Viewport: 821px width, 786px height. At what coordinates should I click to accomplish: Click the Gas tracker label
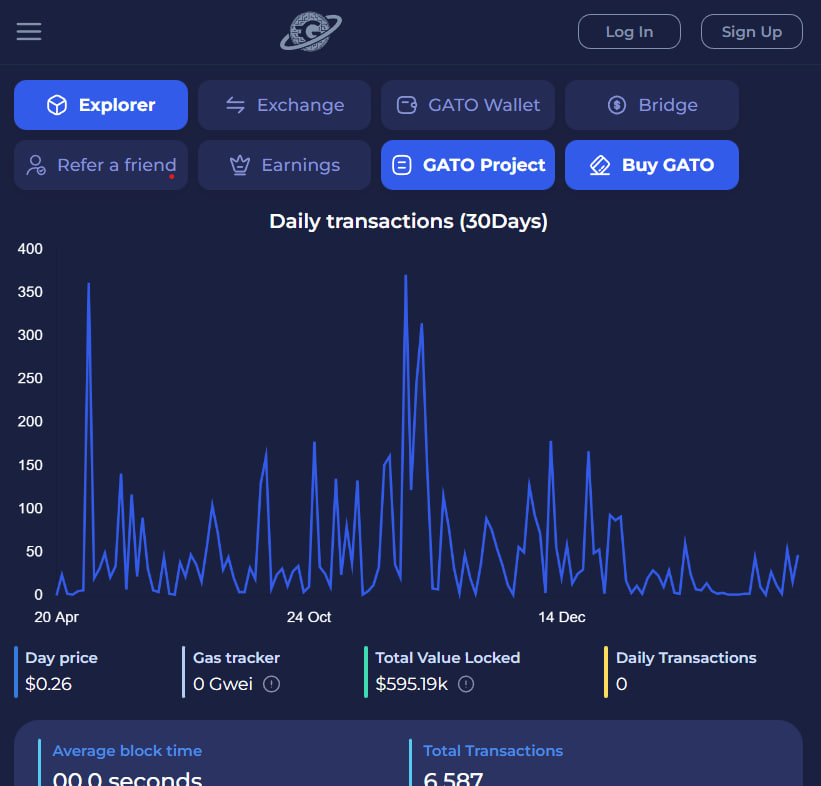click(236, 658)
